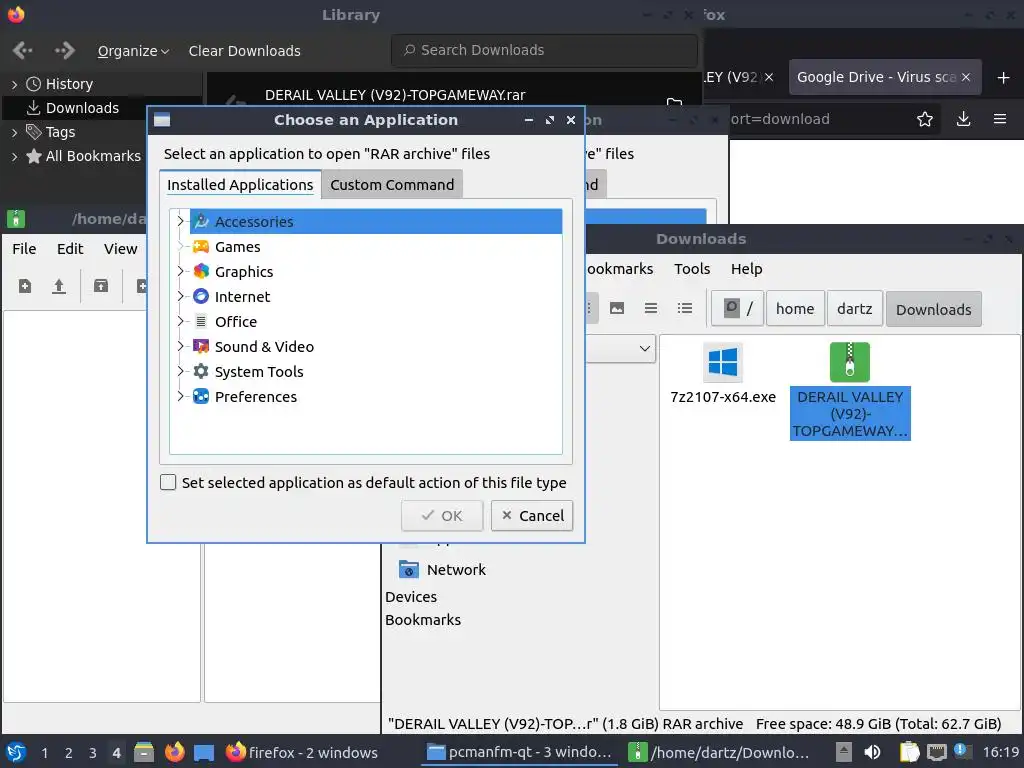Select All Bookmarks in Library sidebar
Viewport: 1024px width, 768px height.
(93, 156)
